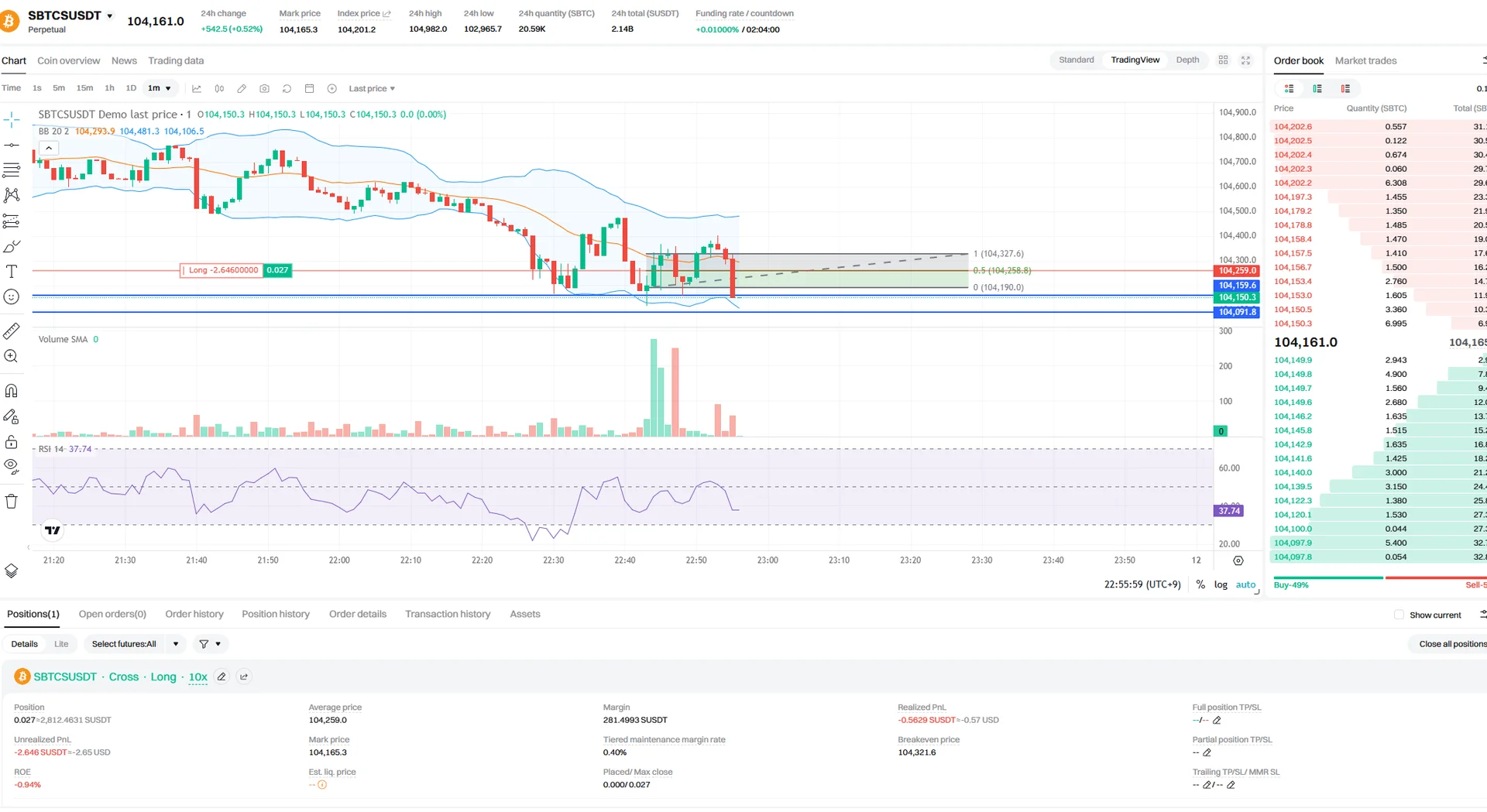The height and width of the screenshot is (812, 1487).
Task: Open the 10x leverage setting
Action: pos(198,677)
